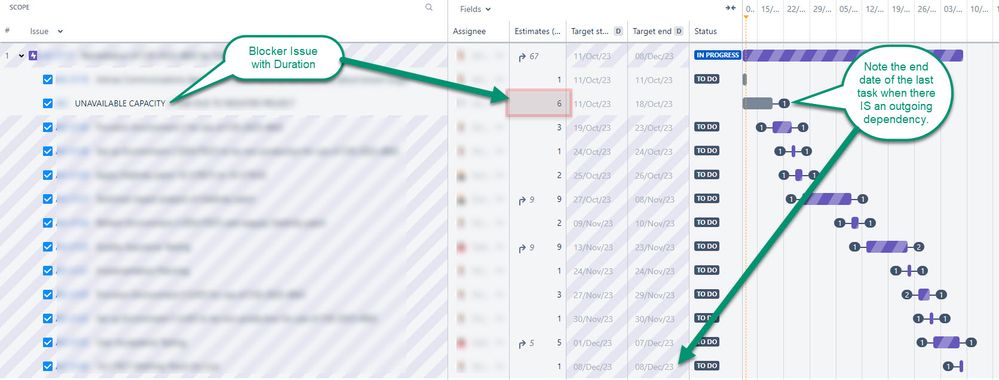Click incoming dependency badge on 08/Dec/23 bar
The height and width of the screenshot is (380, 999).
pos(949,367)
